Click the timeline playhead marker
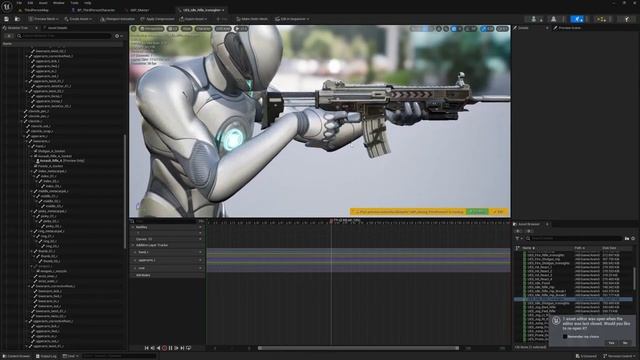This screenshot has height=360, width=640. [331, 221]
